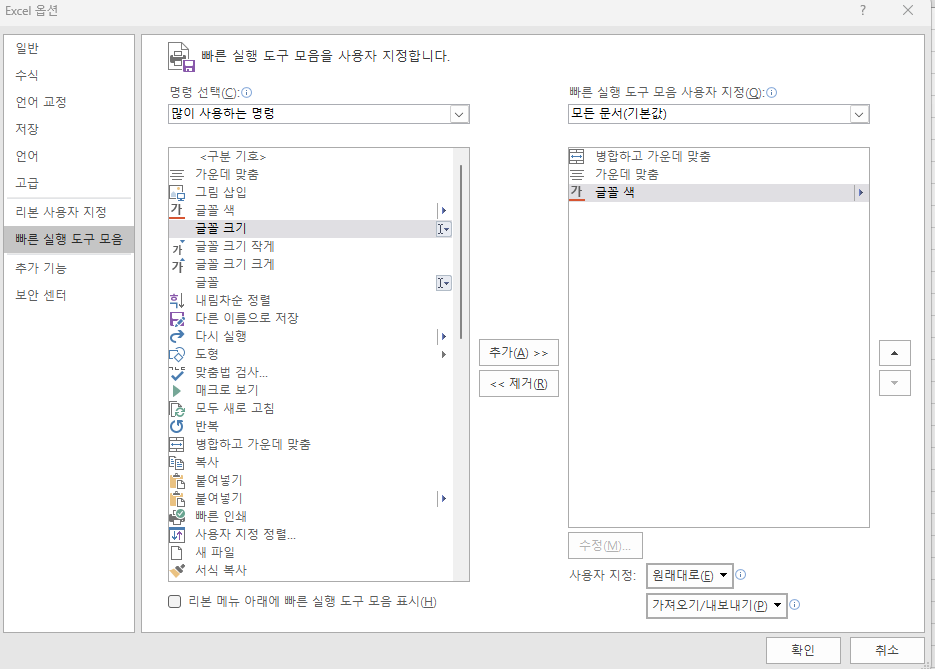Open the 원래대로 dropdown button
Image resolution: width=935 pixels, height=669 pixels.
coord(689,575)
